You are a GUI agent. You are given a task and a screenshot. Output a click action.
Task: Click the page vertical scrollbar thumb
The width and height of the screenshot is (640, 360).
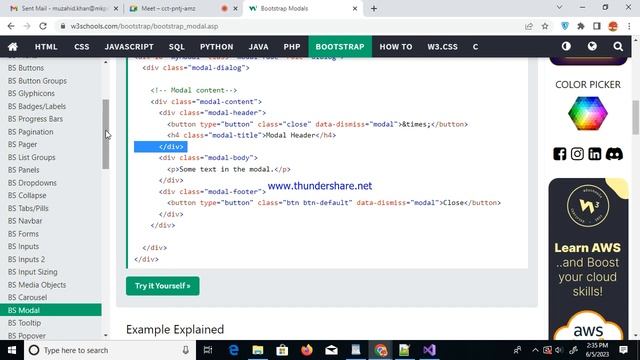tap(636, 117)
